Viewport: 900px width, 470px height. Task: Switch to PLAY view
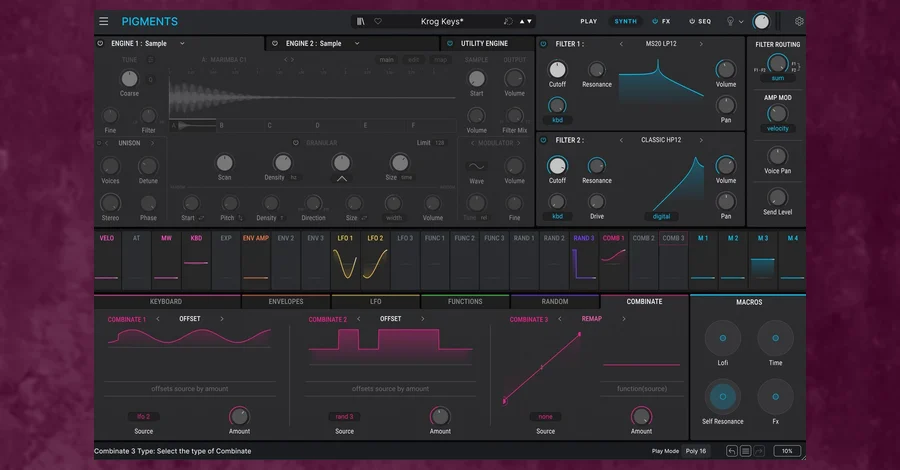[x=588, y=21]
